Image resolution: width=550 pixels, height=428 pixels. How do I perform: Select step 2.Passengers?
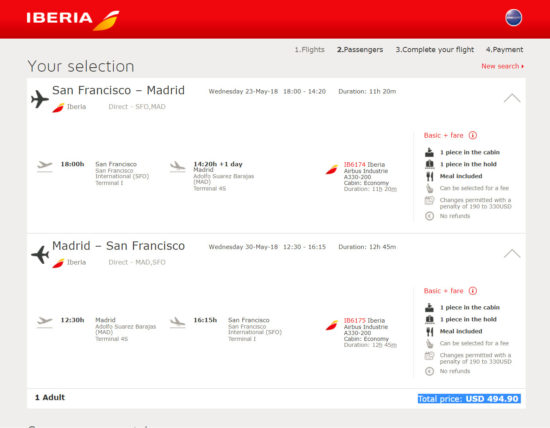tap(360, 49)
